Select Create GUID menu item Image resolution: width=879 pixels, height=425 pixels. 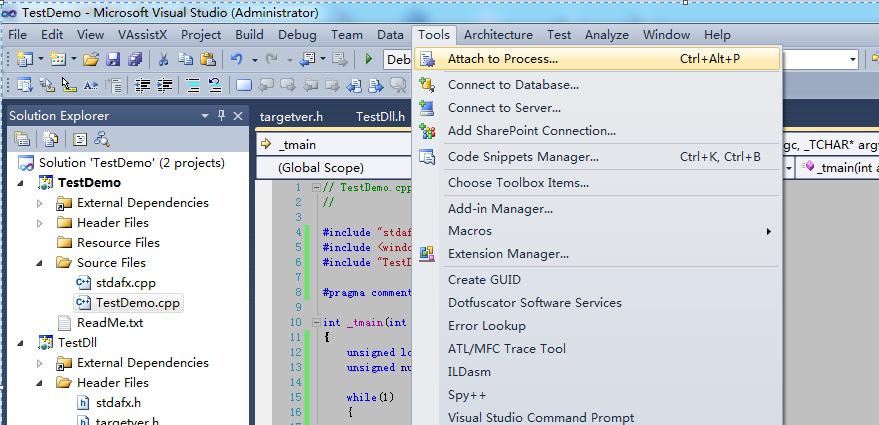click(x=596, y=280)
